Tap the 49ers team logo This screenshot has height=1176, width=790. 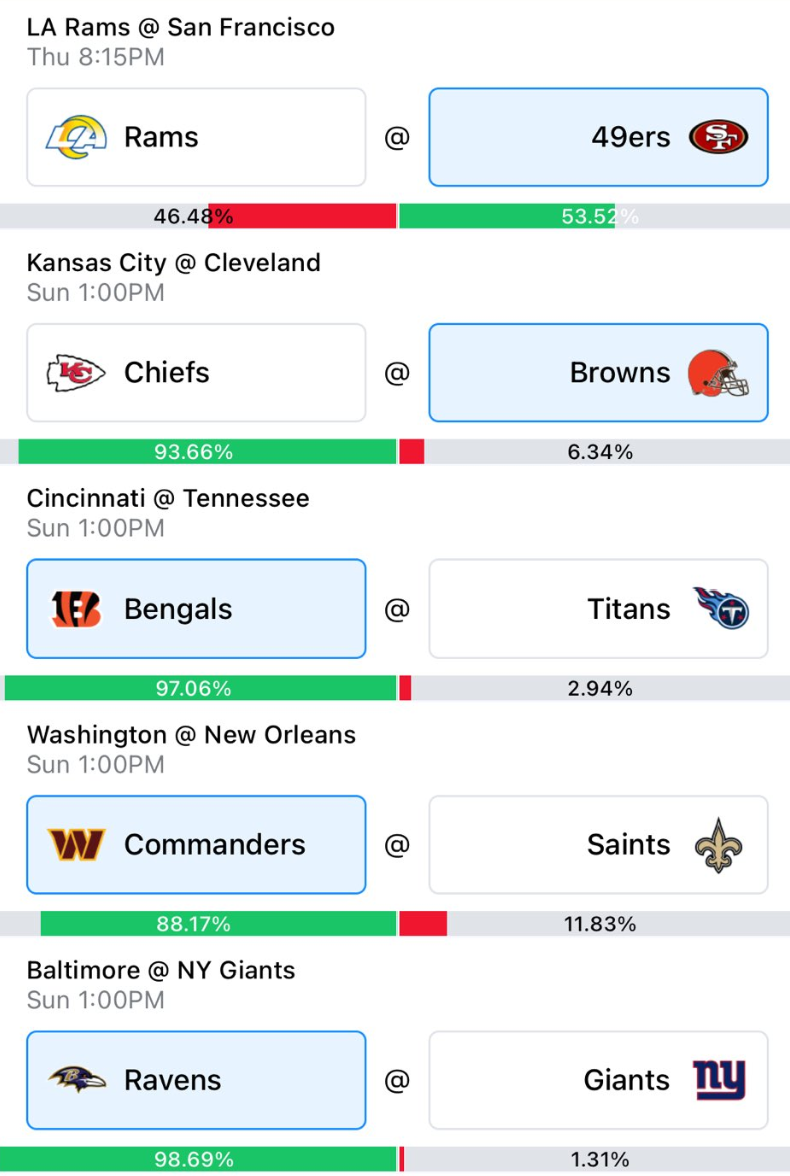718,137
